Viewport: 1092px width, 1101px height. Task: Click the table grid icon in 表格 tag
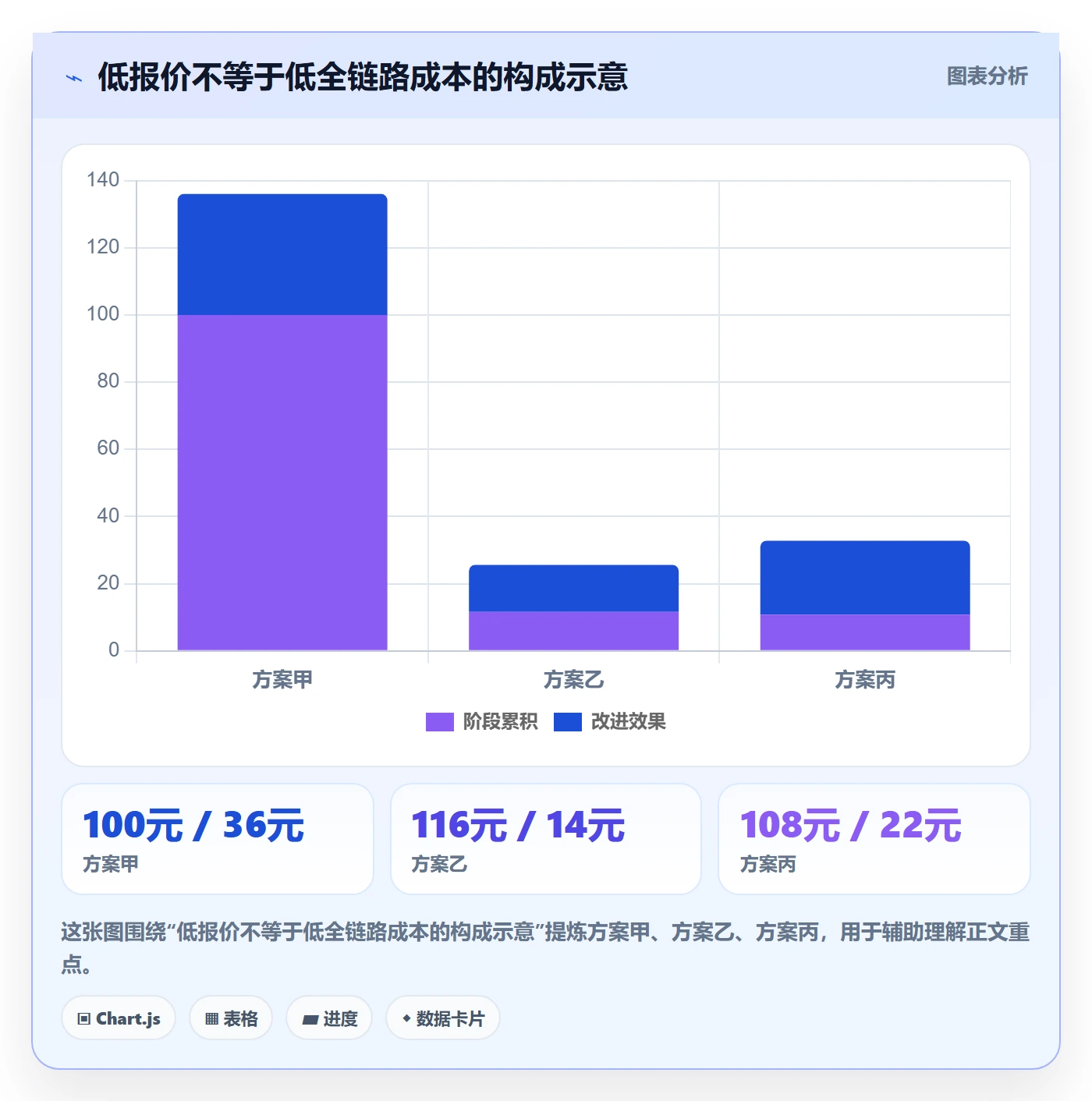[x=211, y=1019]
